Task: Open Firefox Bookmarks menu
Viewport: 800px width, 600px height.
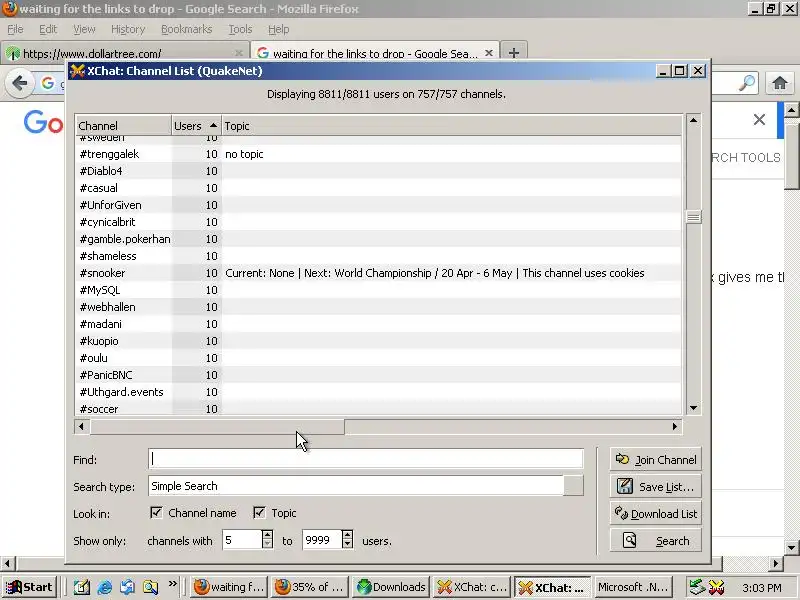Action: click(x=187, y=29)
